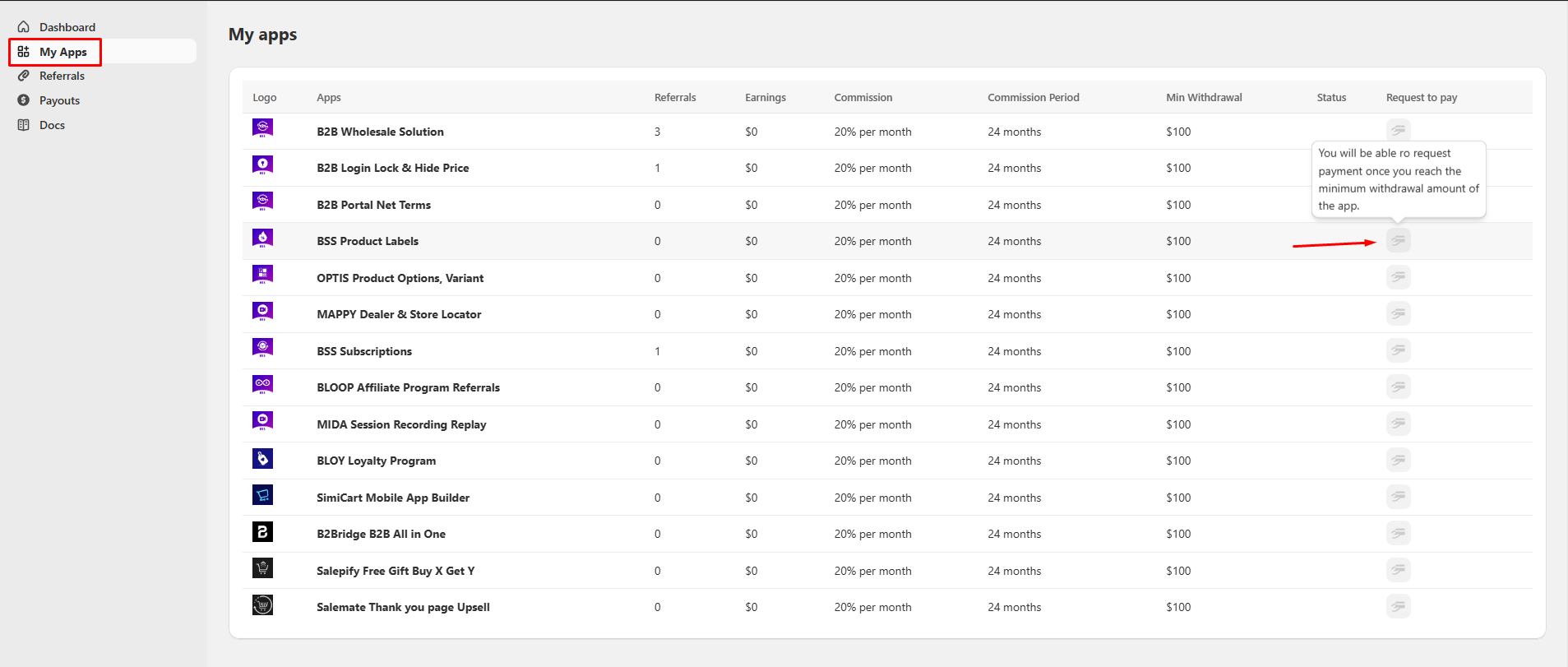Click the BLOY Loyalty Program logo
The image size is (1568, 667).
pos(262,458)
